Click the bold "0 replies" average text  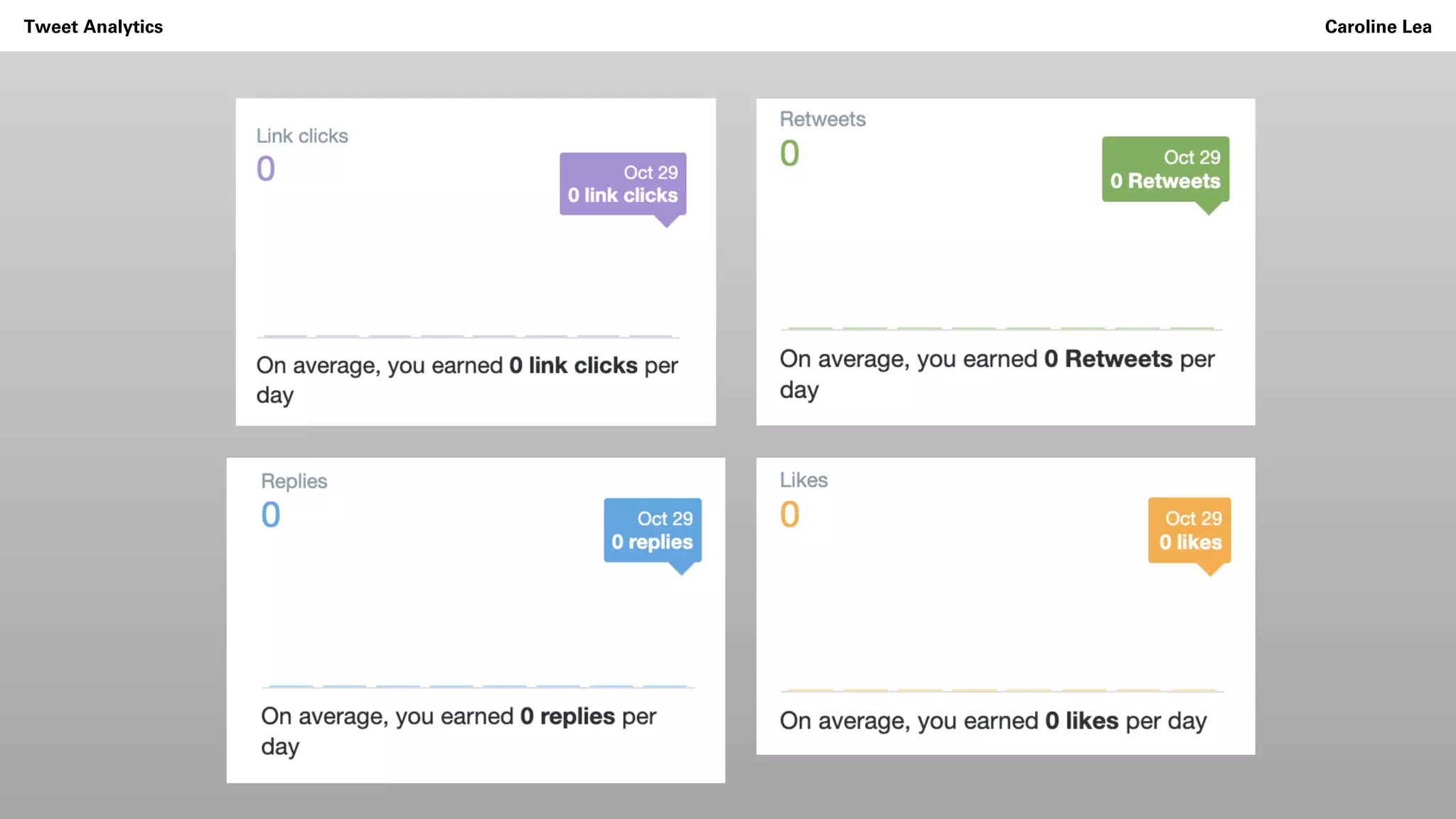click(x=567, y=717)
